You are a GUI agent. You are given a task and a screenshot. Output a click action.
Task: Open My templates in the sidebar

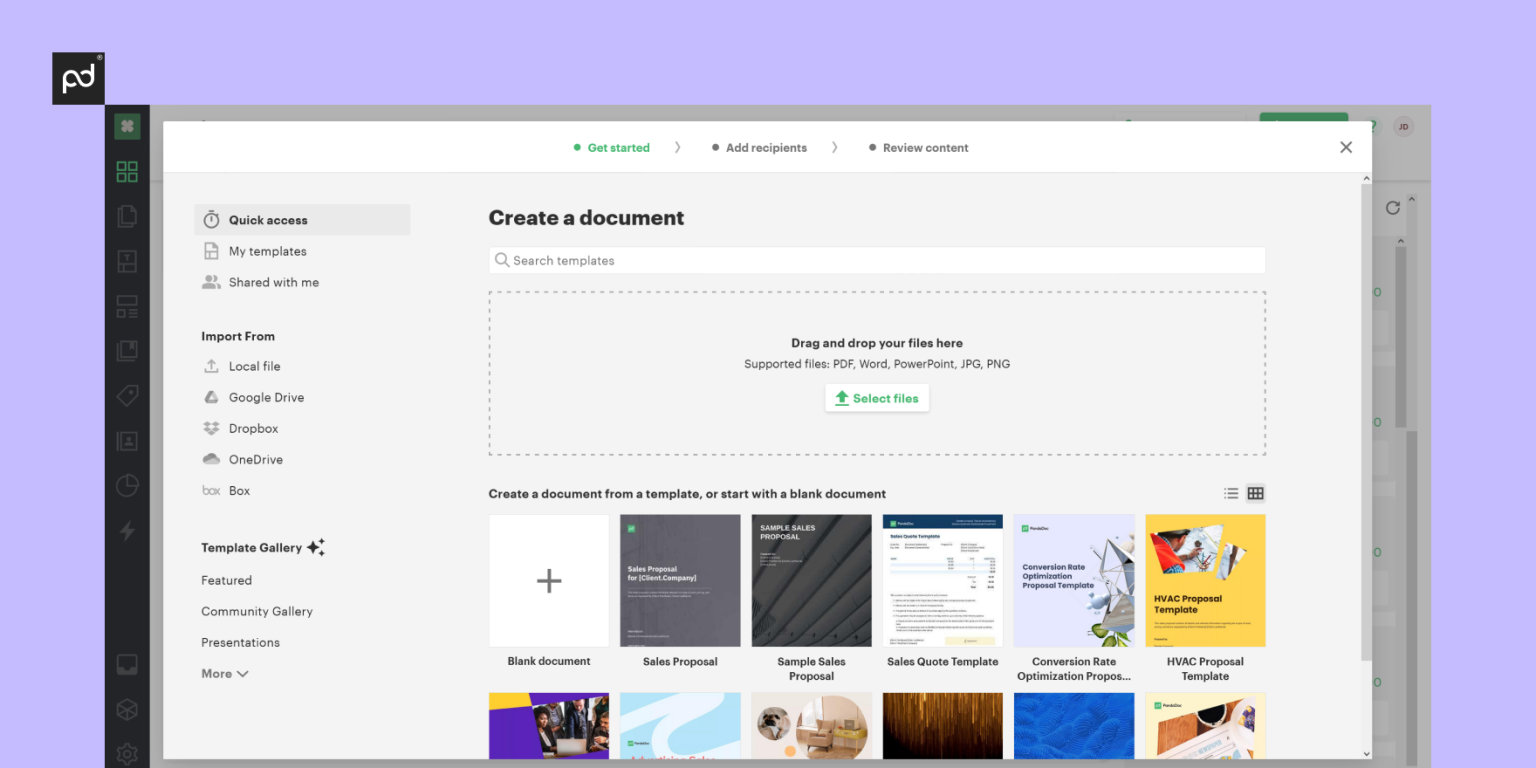click(267, 251)
